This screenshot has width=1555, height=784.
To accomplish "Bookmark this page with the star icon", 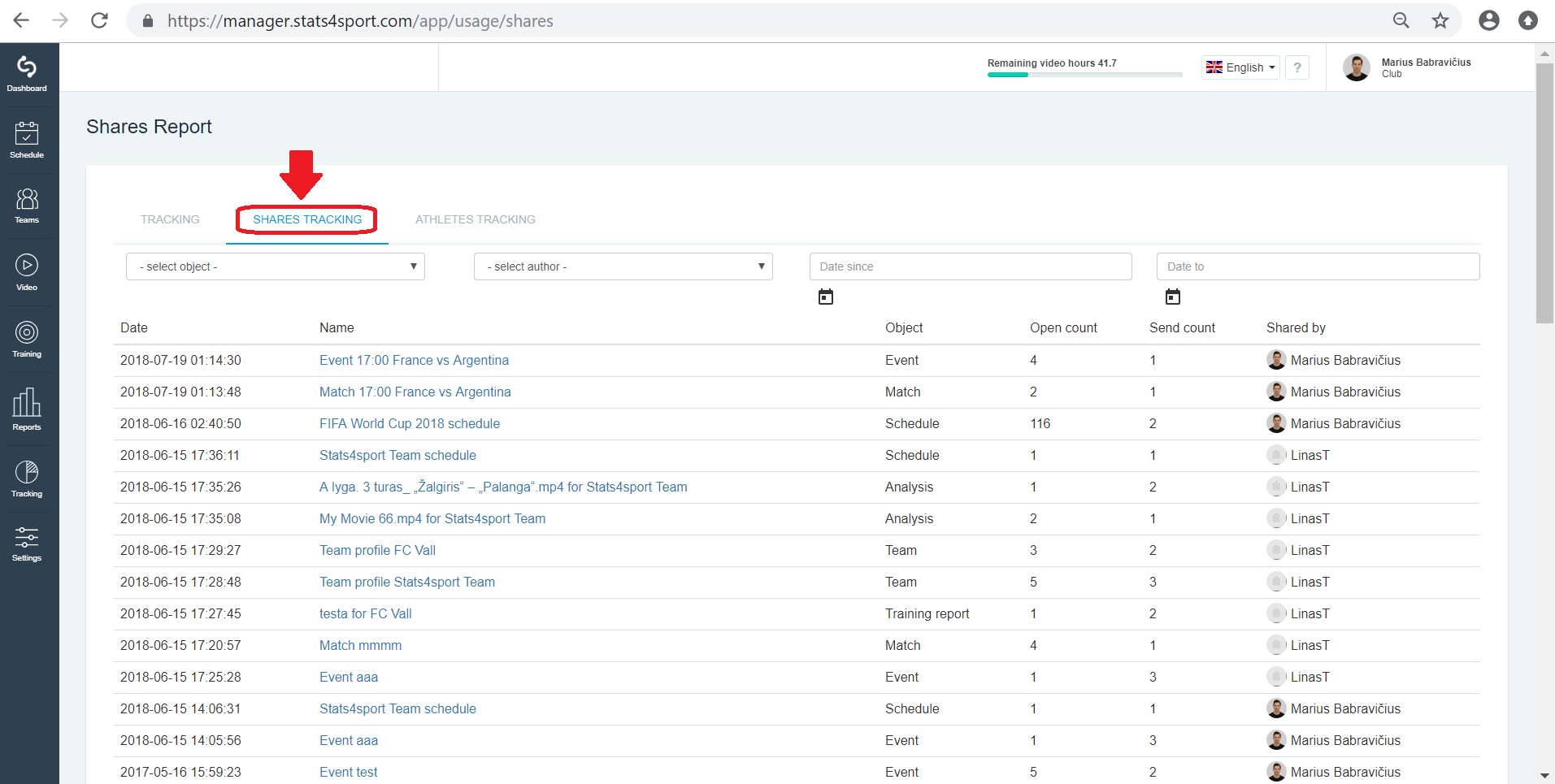I will click(1440, 20).
